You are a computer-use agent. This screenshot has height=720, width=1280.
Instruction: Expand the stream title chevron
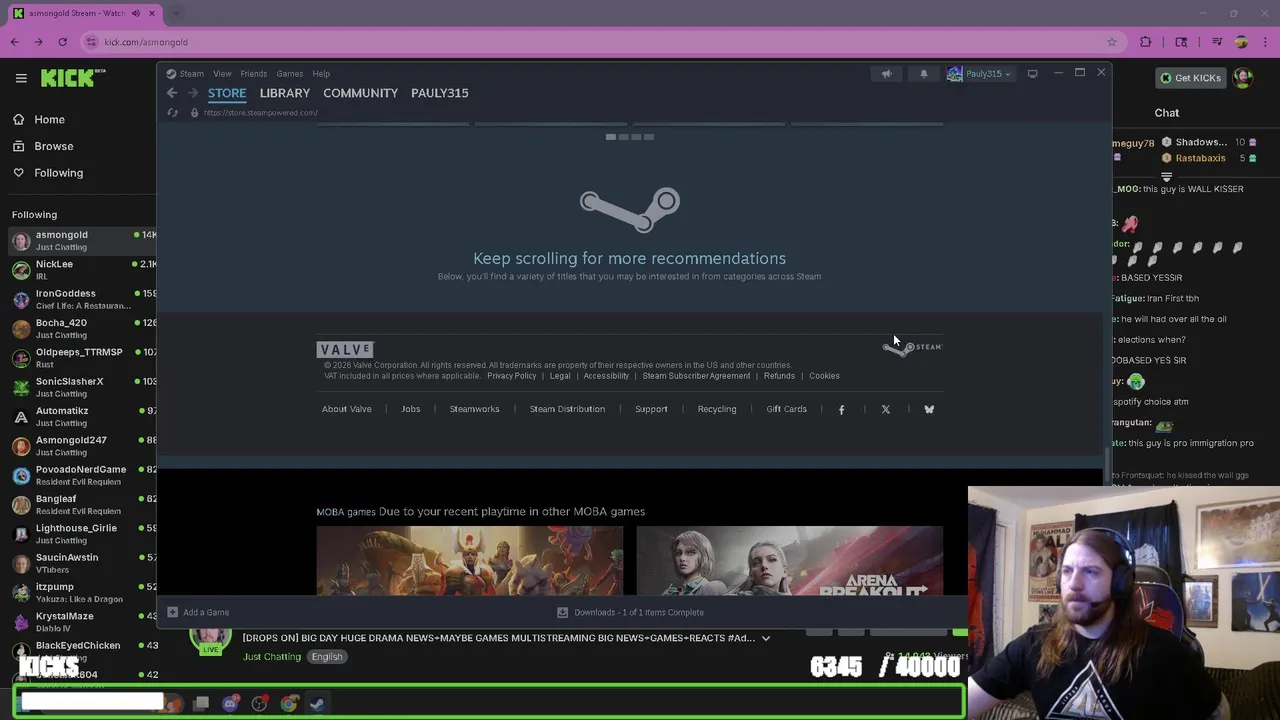766,638
